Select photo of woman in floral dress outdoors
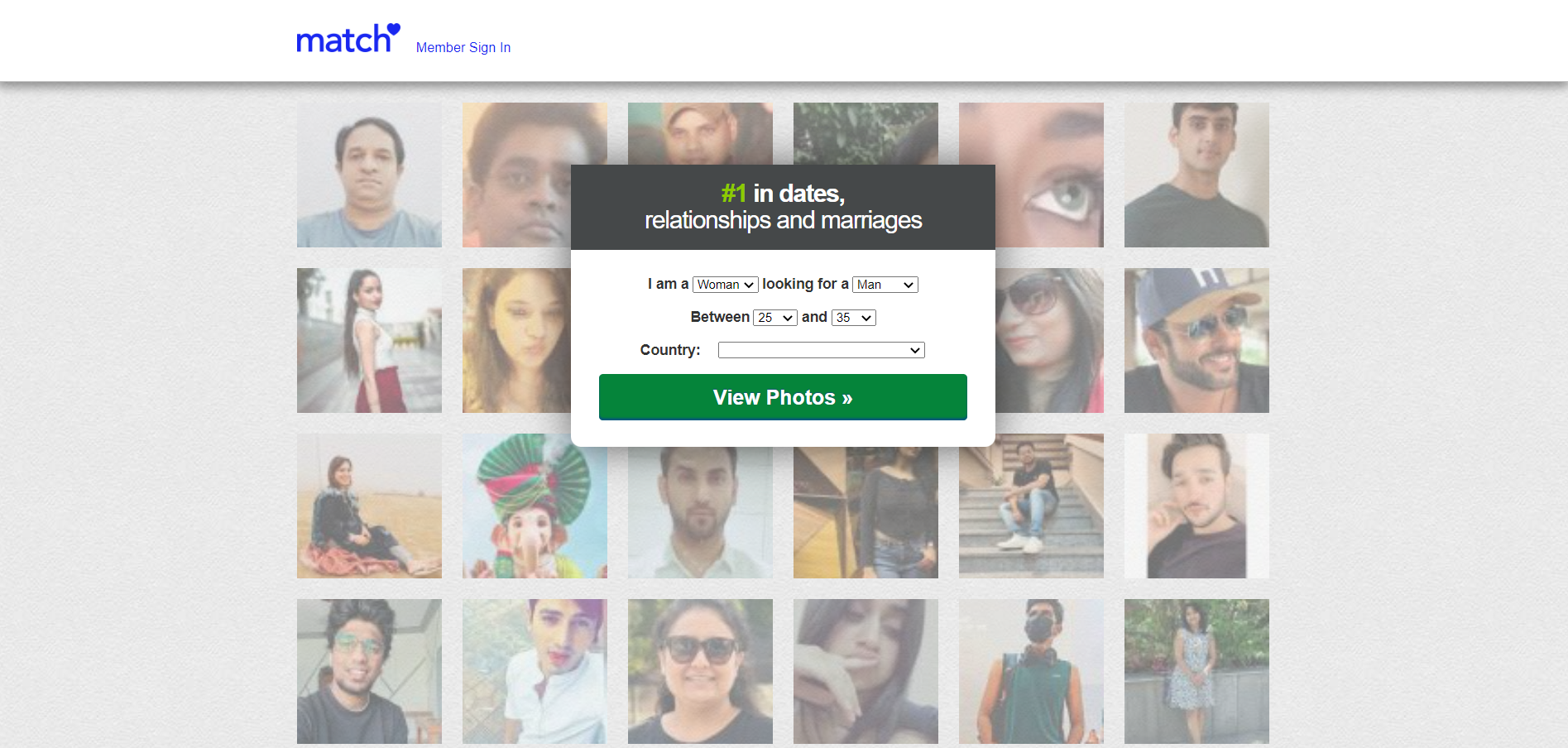The height and width of the screenshot is (748, 1568). click(x=1196, y=671)
